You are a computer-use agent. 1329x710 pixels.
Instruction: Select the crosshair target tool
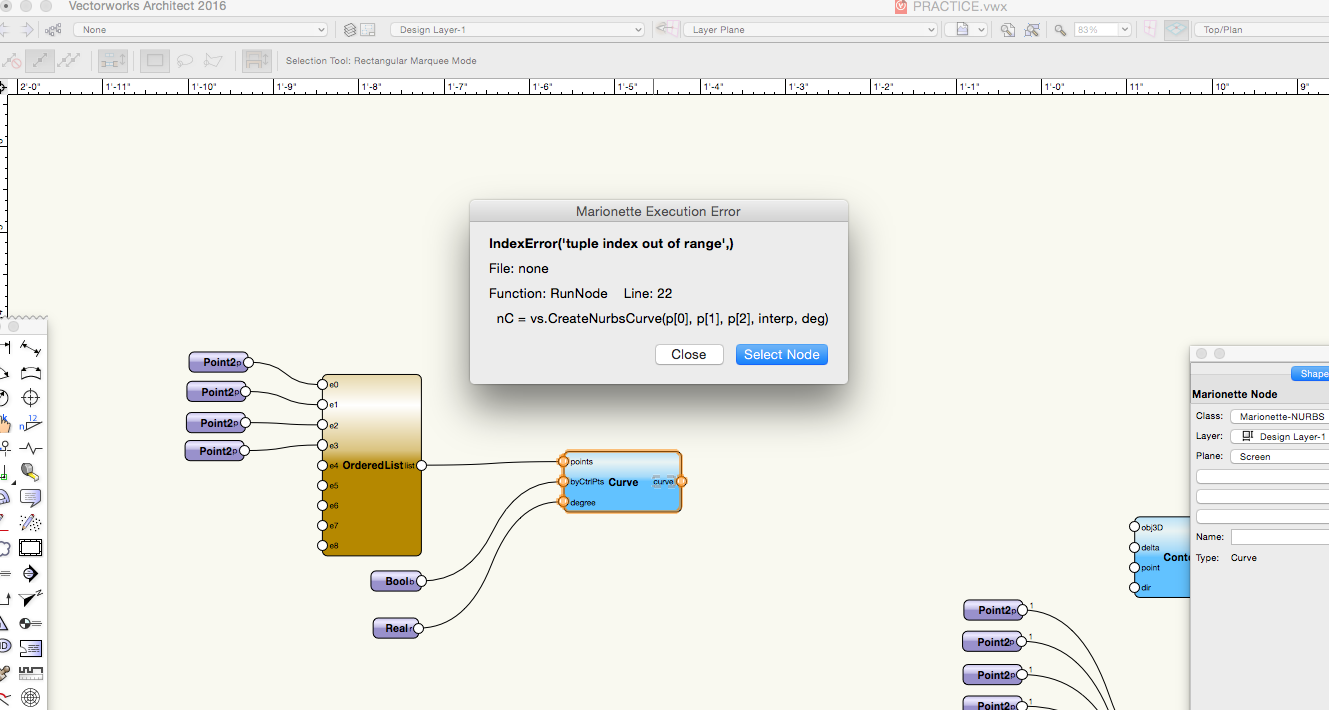tap(31, 397)
